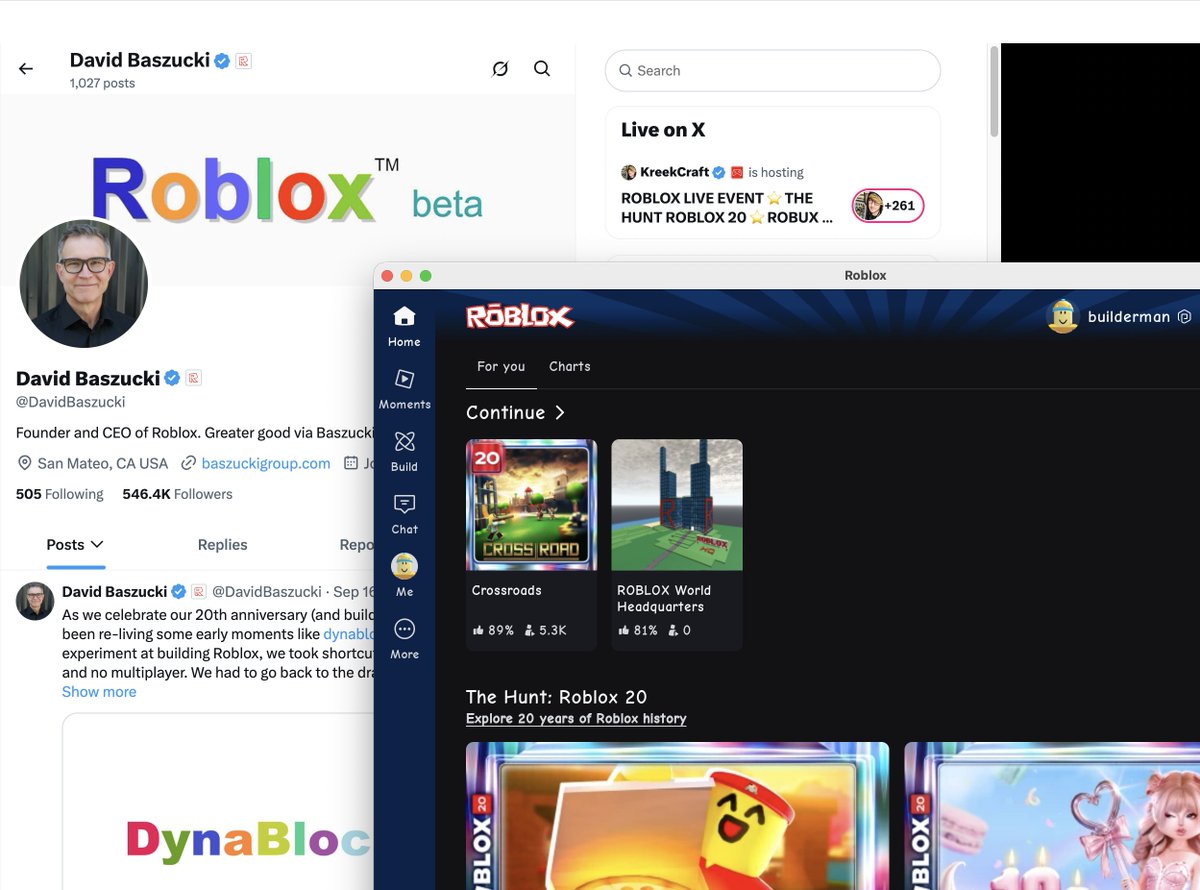Viewport: 1200px width, 890px height.
Task: Click the 1,027 posts count text
Action: [102, 83]
